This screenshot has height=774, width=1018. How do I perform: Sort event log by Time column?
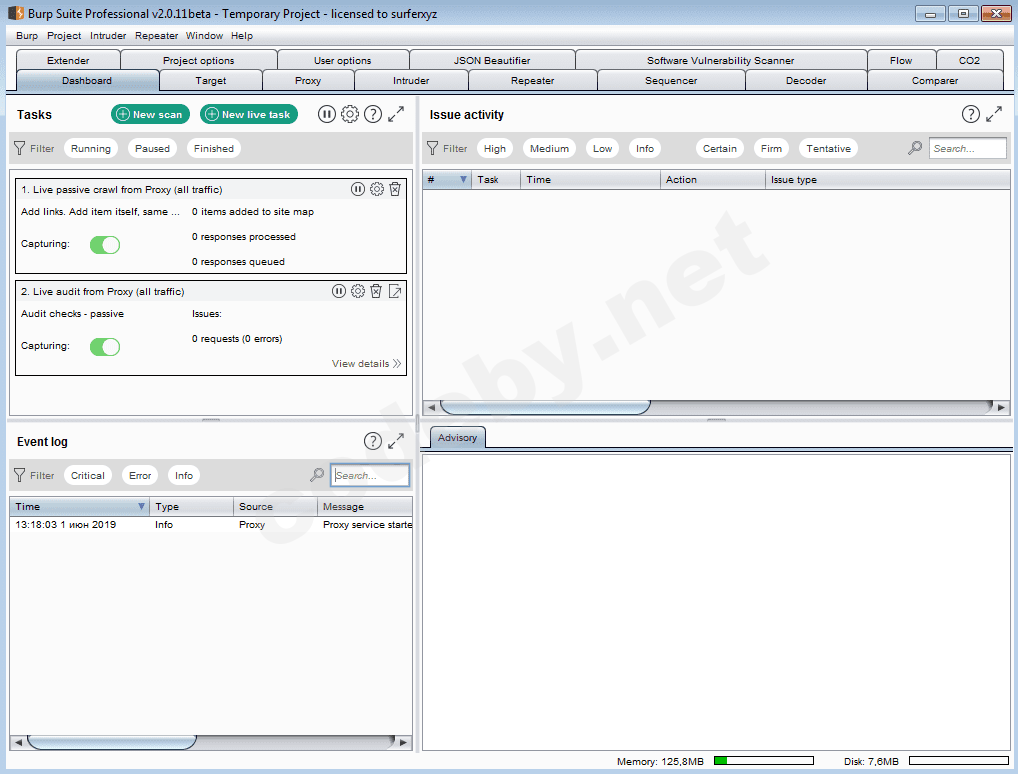point(79,506)
